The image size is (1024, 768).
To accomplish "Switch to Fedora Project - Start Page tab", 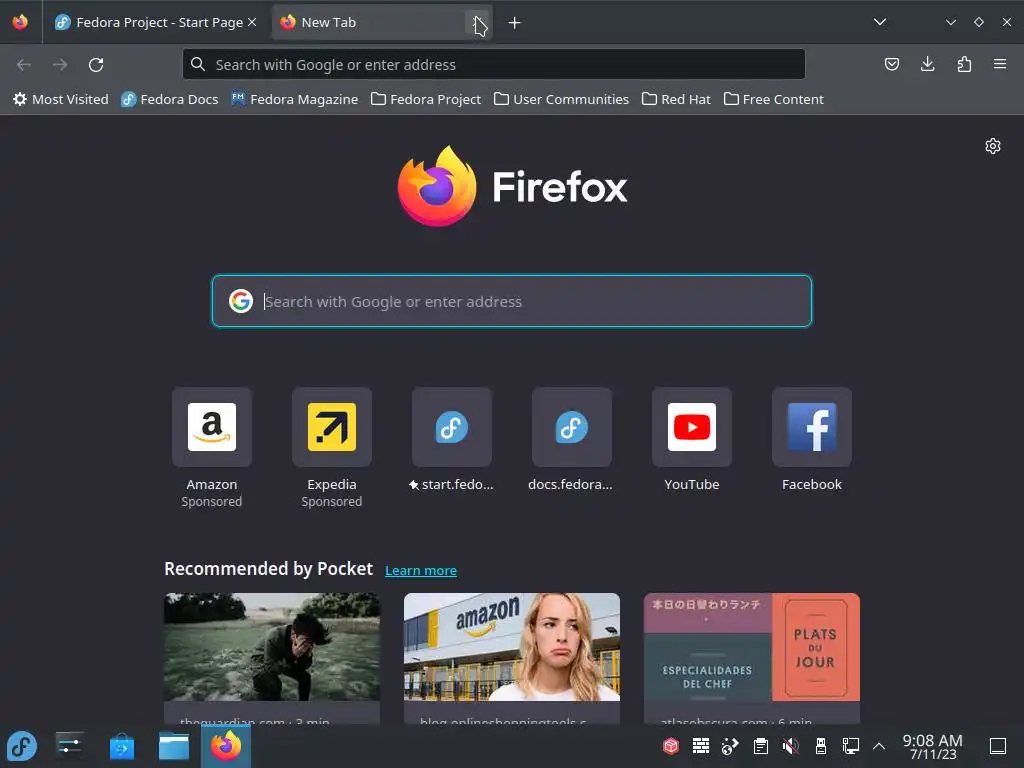I will click(x=157, y=22).
